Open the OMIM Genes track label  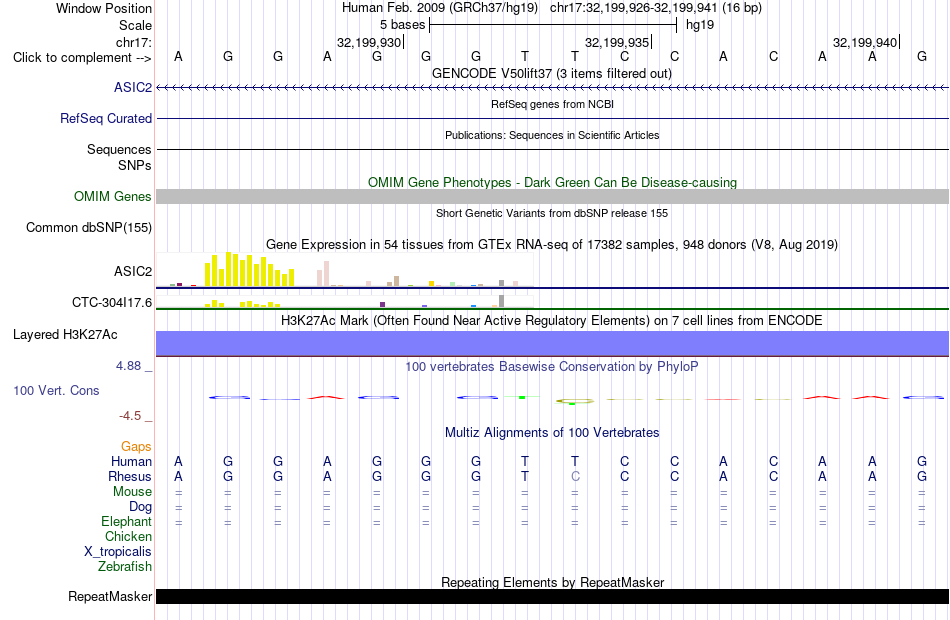coord(113,196)
